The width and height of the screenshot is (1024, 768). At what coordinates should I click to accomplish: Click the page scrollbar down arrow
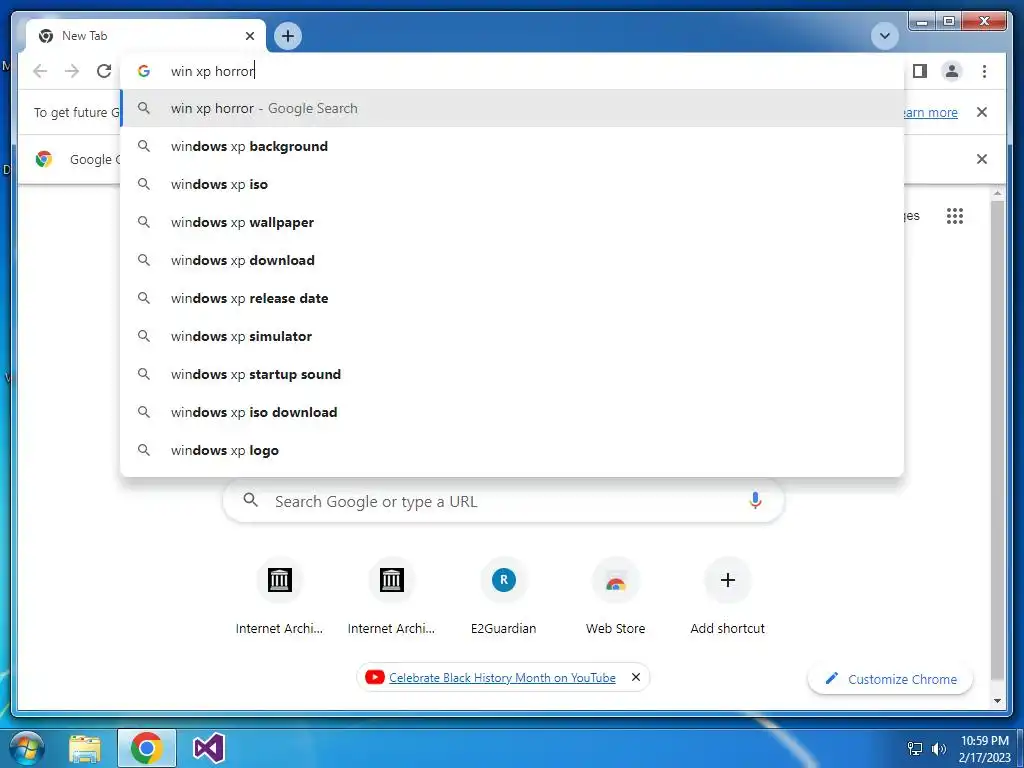(x=997, y=701)
